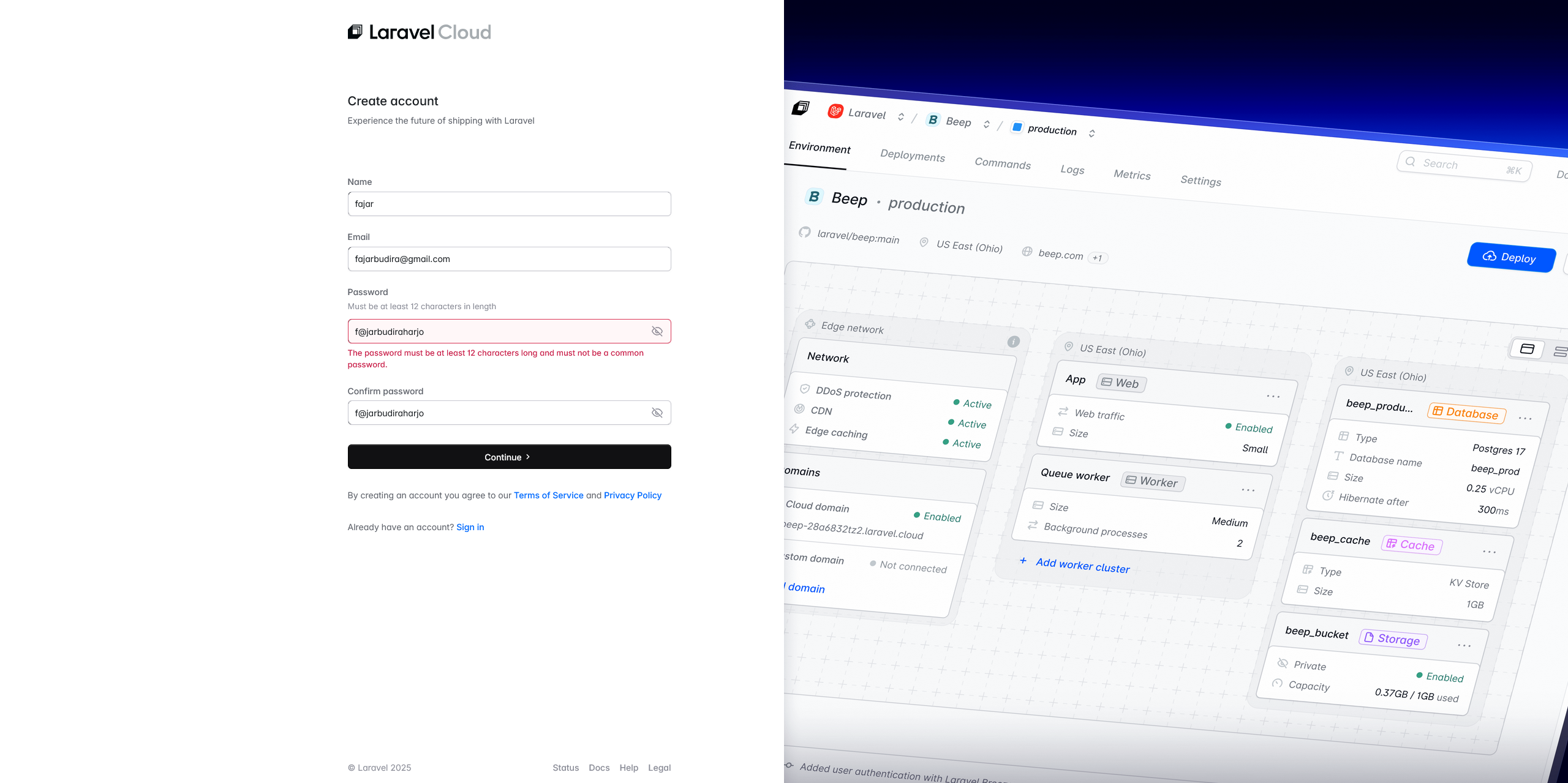1568x783 pixels.
Task: Click the location pin on App cluster region
Action: tap(1069, 347)
